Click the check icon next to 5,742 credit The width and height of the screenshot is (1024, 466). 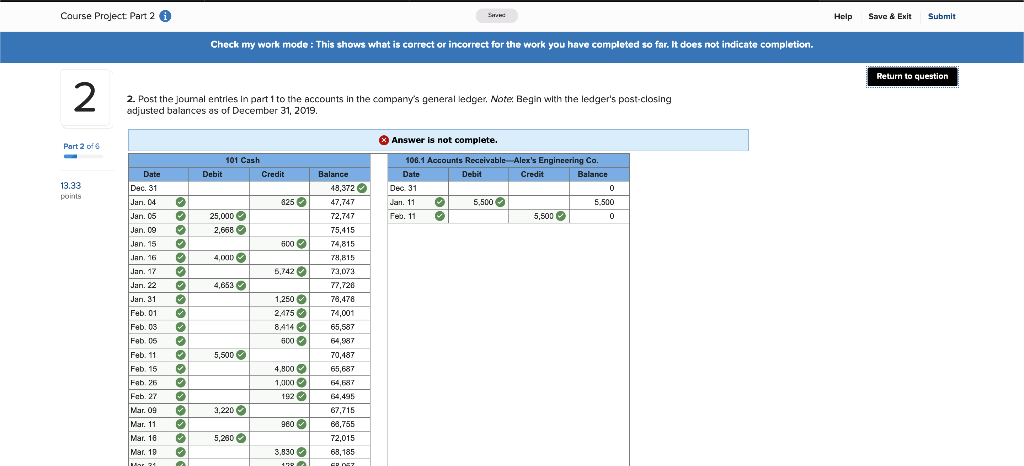point(301,272)
